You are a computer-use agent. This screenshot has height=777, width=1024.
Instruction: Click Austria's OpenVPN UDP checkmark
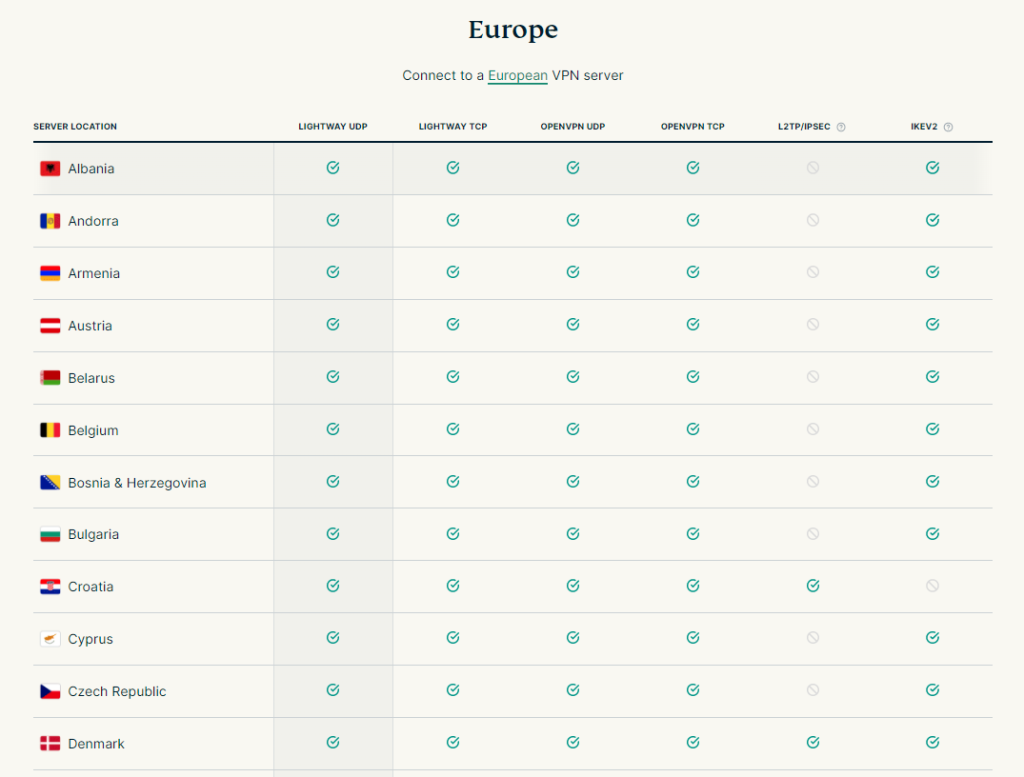[573, 324]
